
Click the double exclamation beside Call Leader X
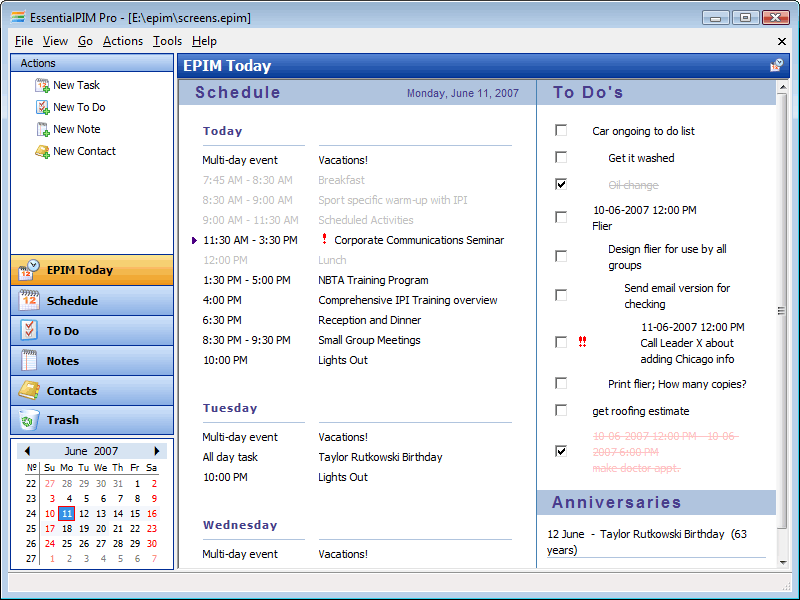click(x=582, y=342)
